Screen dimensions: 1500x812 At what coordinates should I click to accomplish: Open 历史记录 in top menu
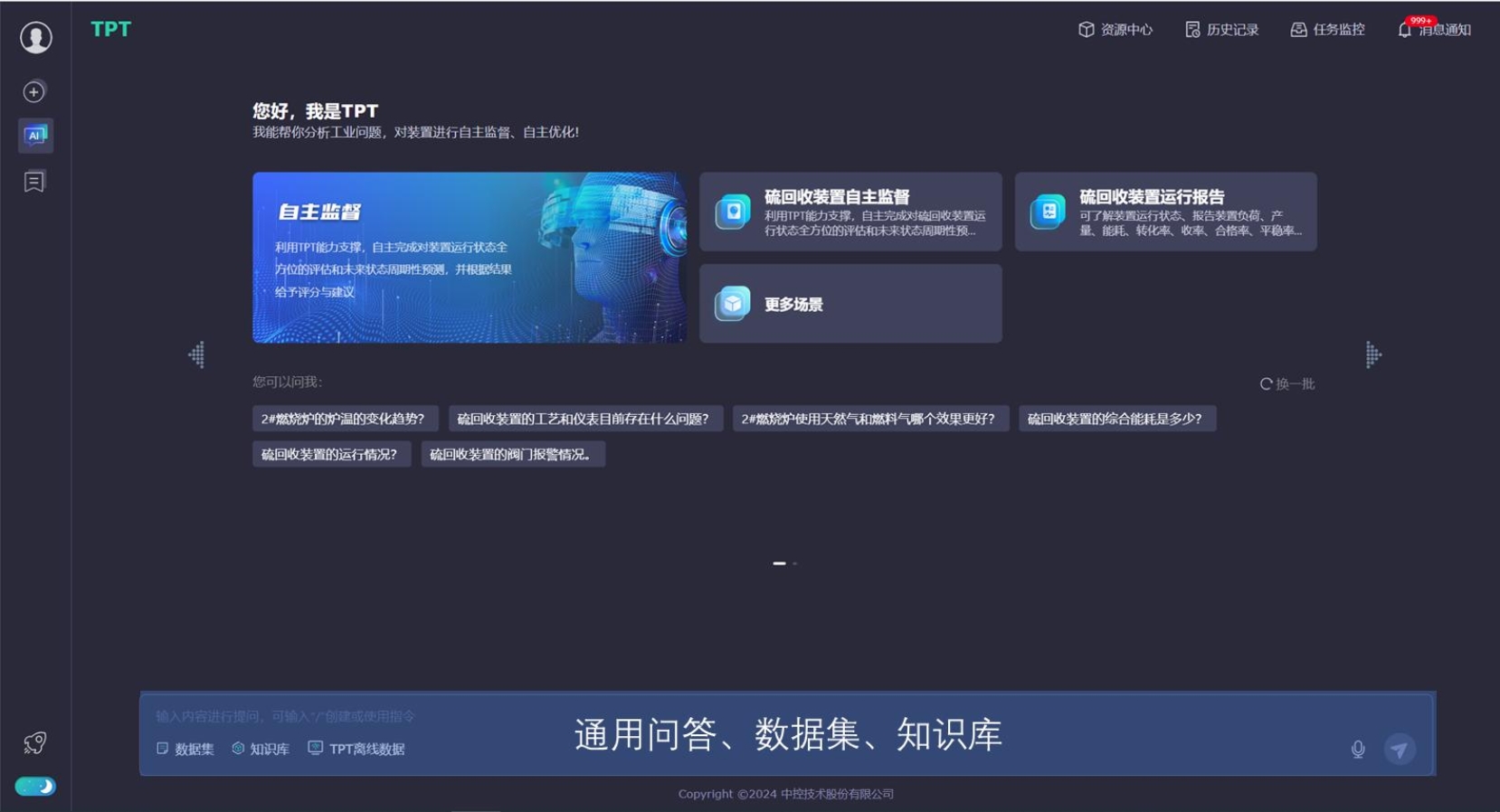point(1221,30)
